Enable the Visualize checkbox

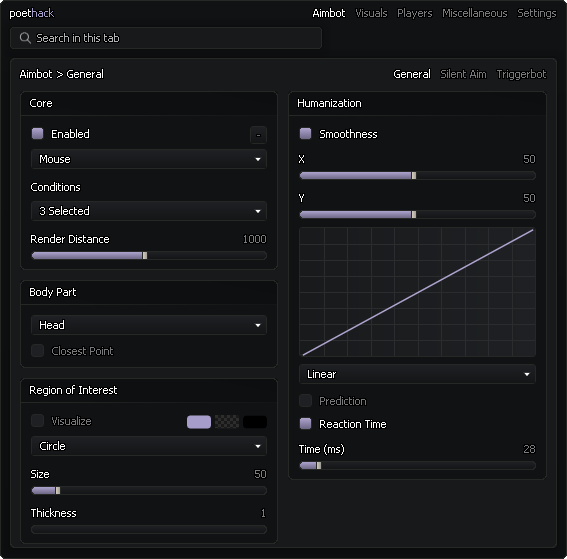click(38, 421)
